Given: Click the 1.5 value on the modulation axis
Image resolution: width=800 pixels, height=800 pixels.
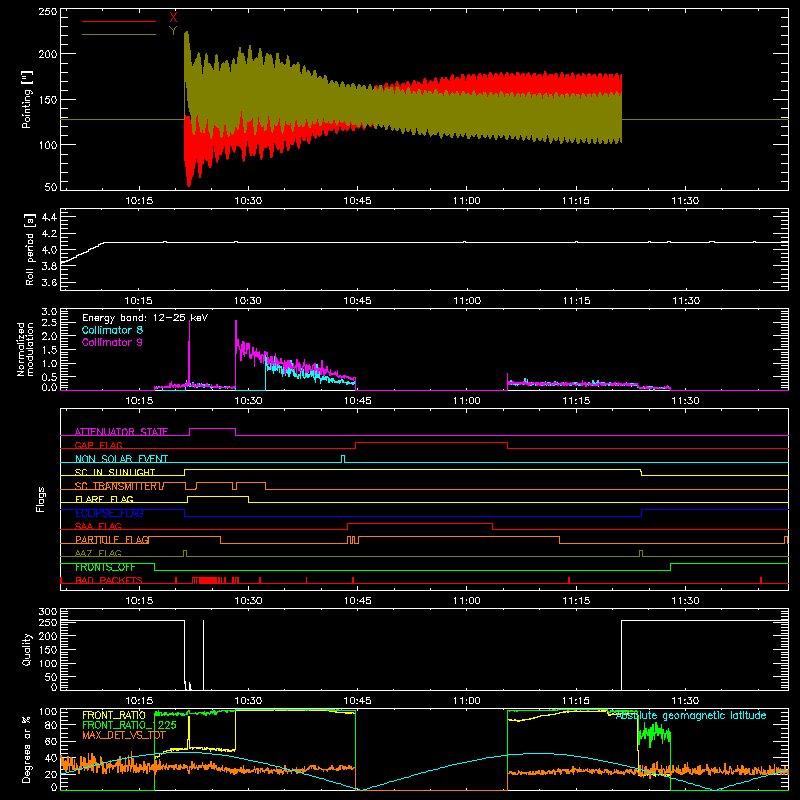Looking at the screenshot, I should pos(49,349).
